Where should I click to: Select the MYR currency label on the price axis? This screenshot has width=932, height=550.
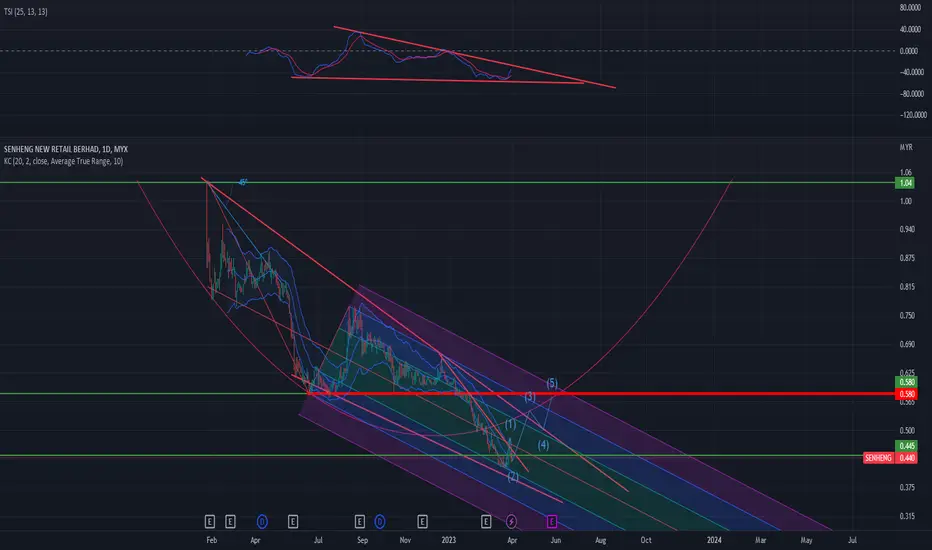[906, 147]
